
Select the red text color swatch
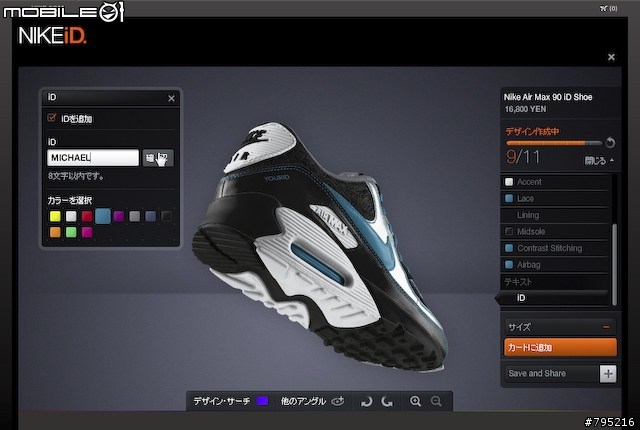(87, 216)
